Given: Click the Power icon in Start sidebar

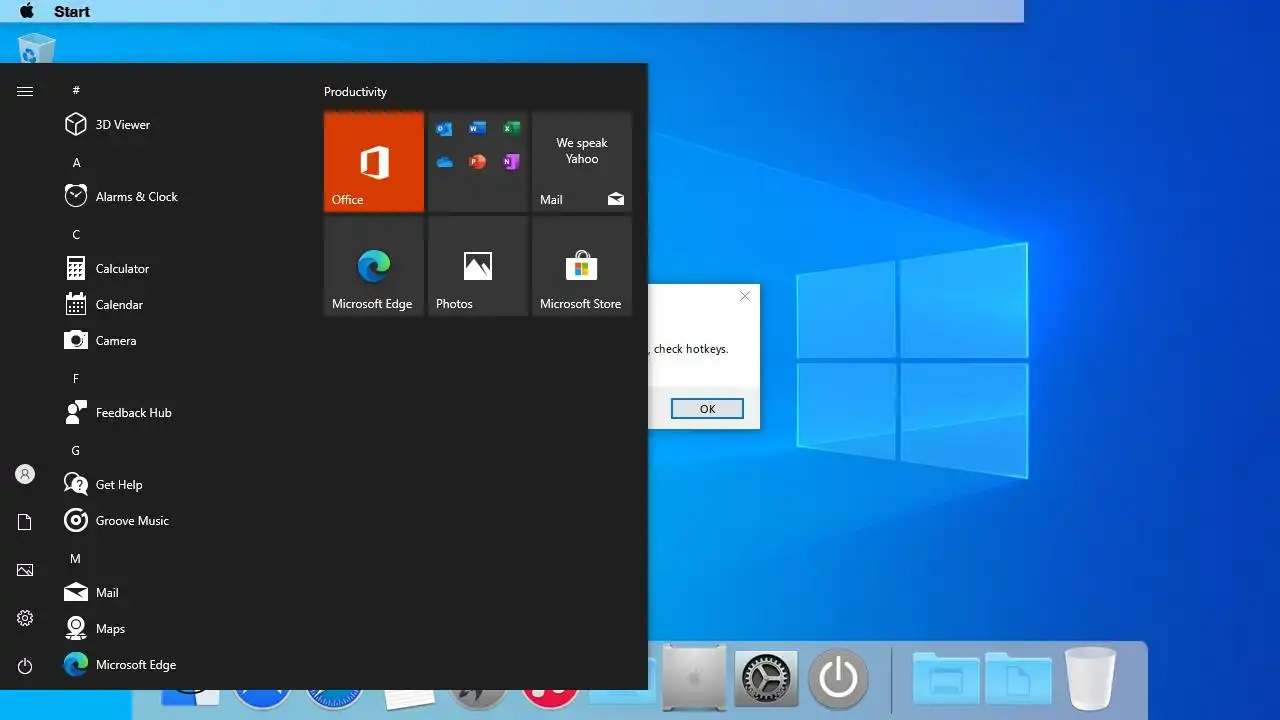Looking at the screenshot, I should tap(25, 666).
